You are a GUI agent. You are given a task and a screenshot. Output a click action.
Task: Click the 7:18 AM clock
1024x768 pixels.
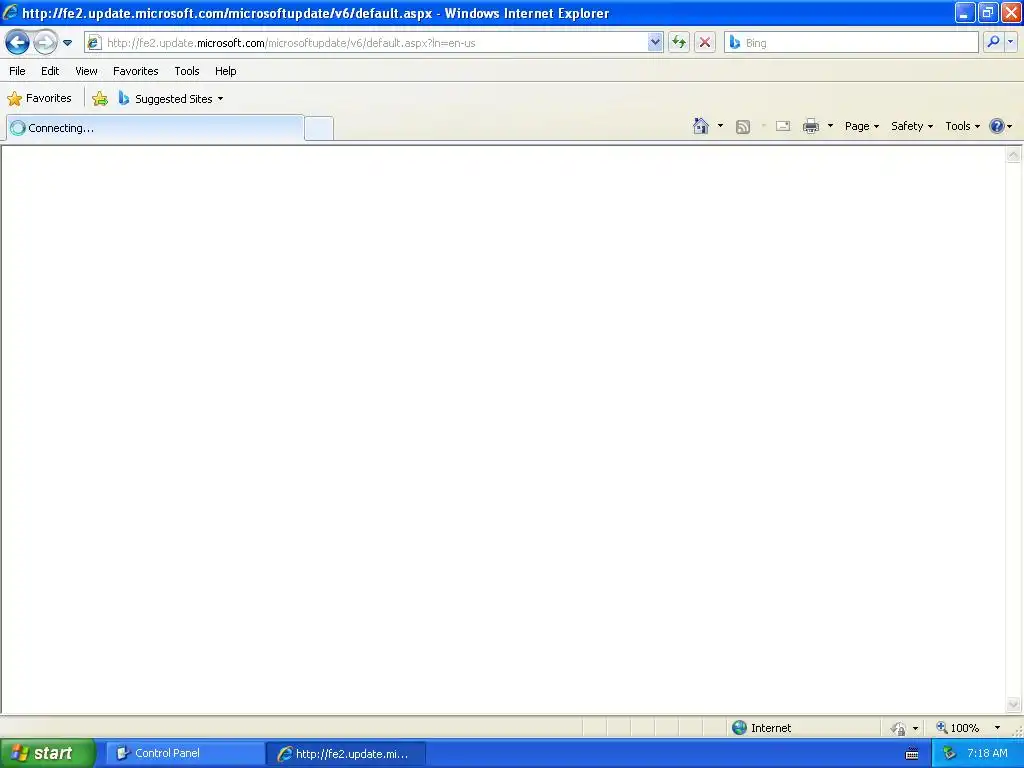pos(987,753)
